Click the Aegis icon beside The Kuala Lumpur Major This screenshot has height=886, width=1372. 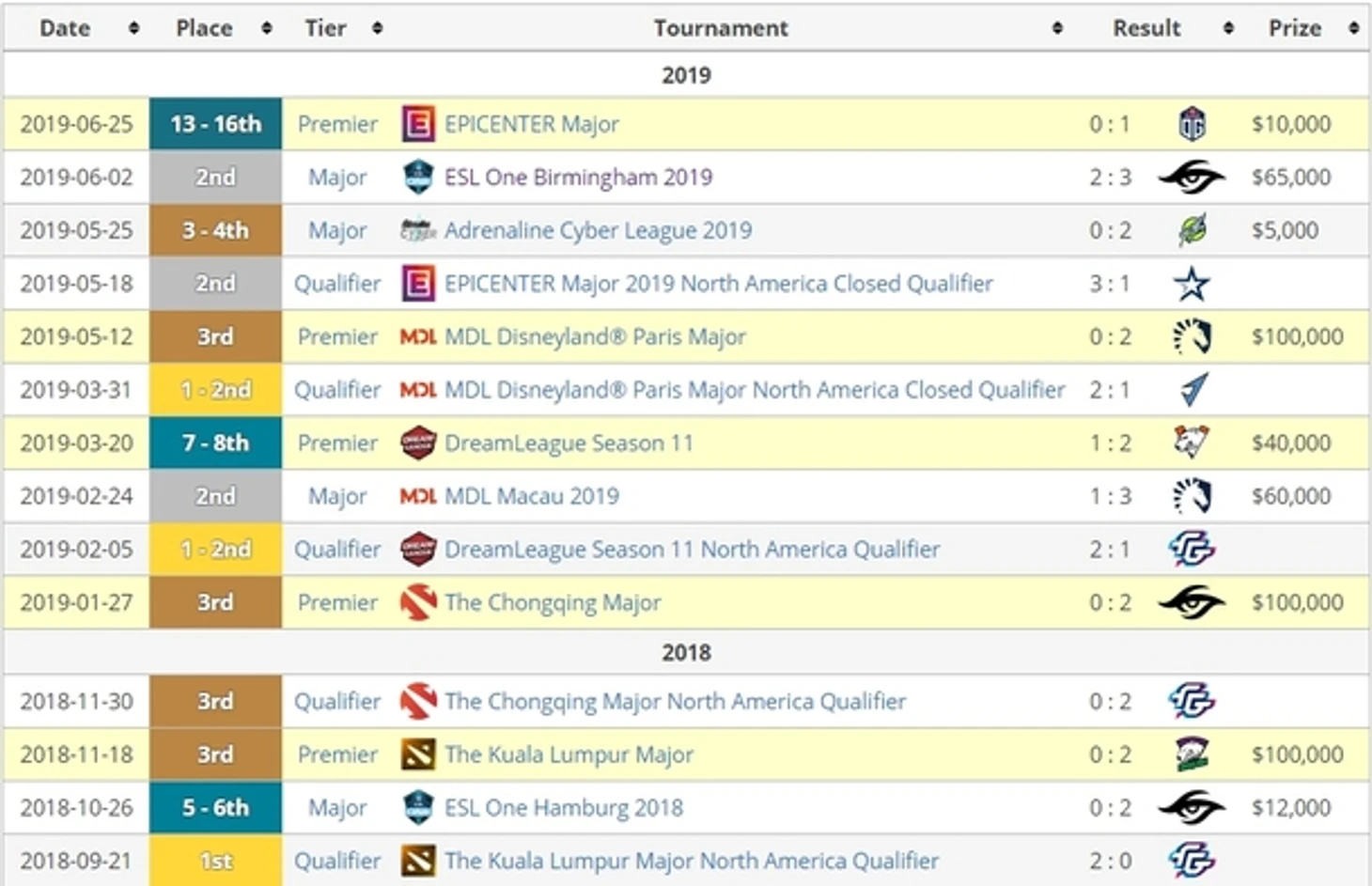point(420,754)
